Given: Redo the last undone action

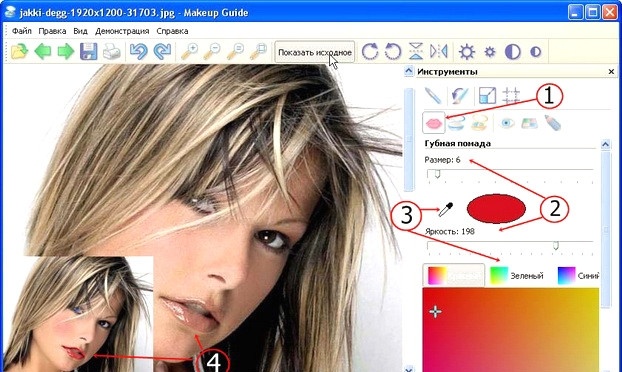Looking at the screenshot, I should [x=162, y=52].
